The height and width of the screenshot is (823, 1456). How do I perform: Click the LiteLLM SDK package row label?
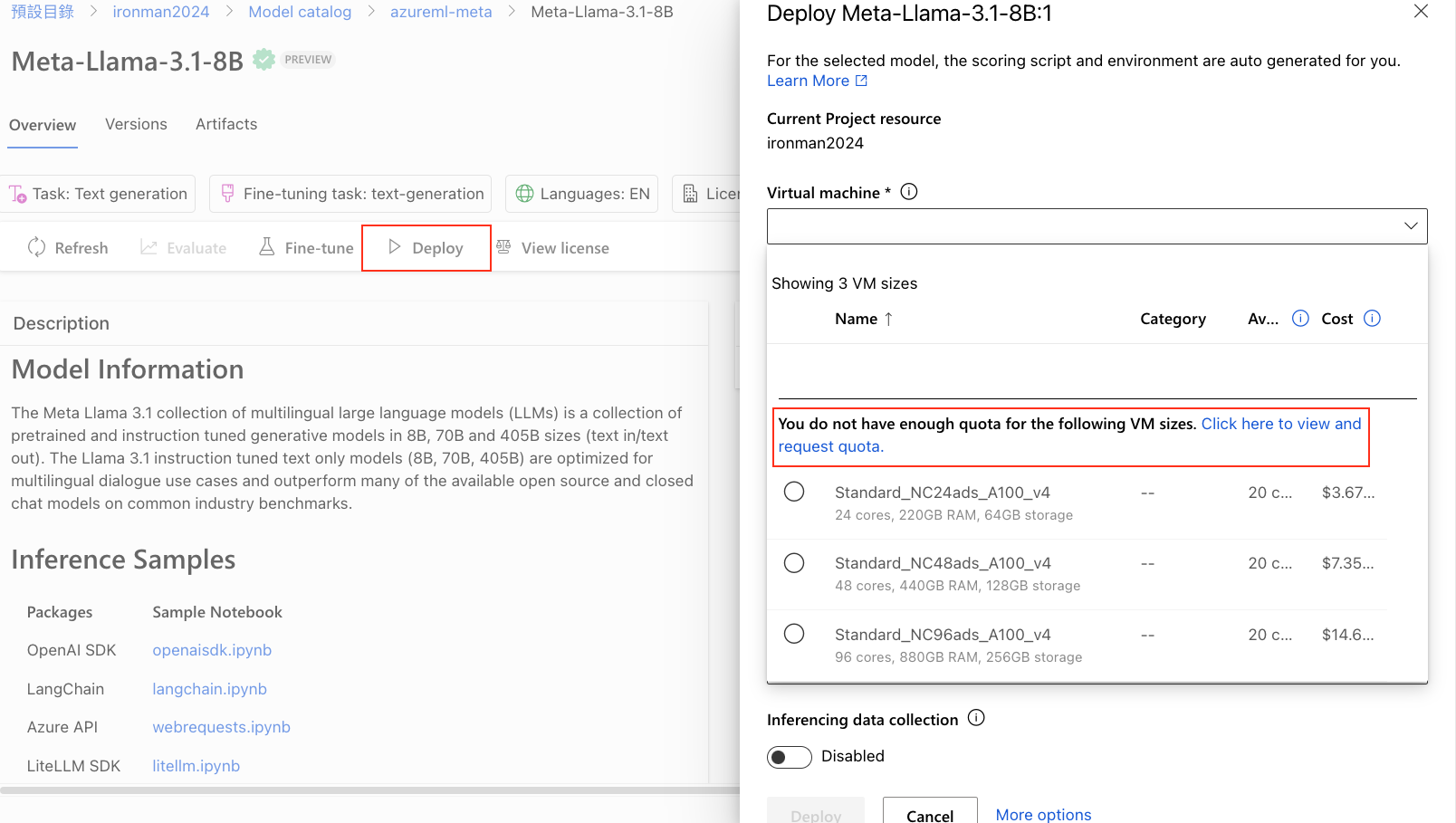point(73,766)
